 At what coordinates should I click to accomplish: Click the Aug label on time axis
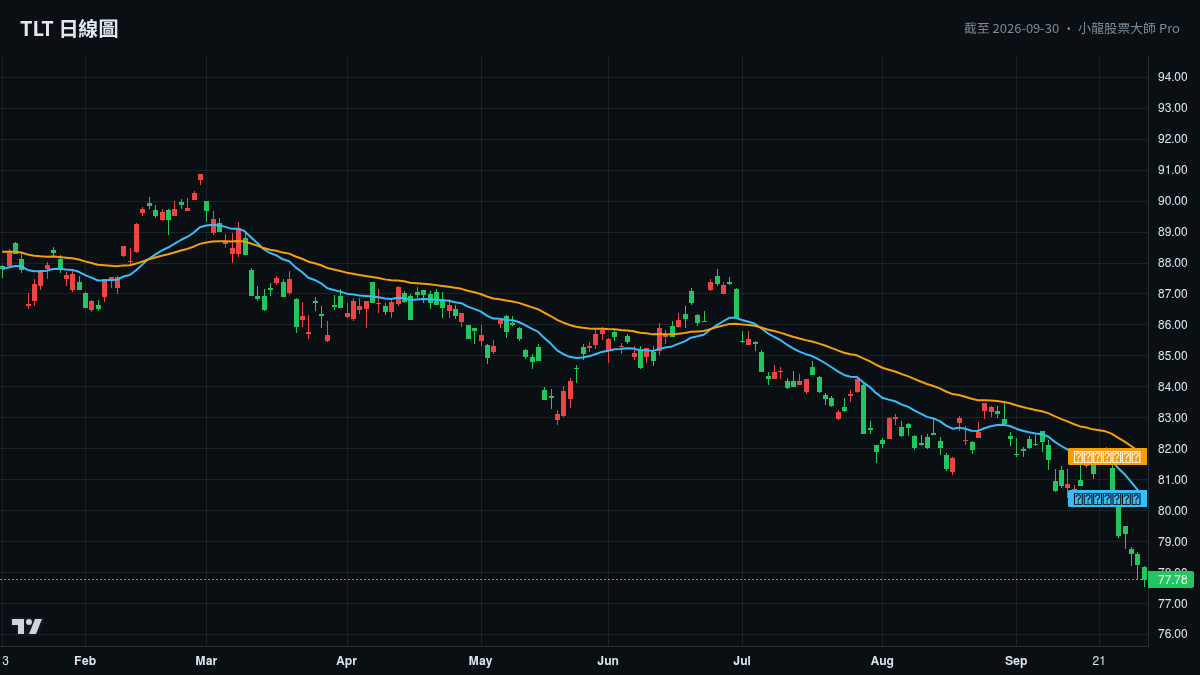882,661
